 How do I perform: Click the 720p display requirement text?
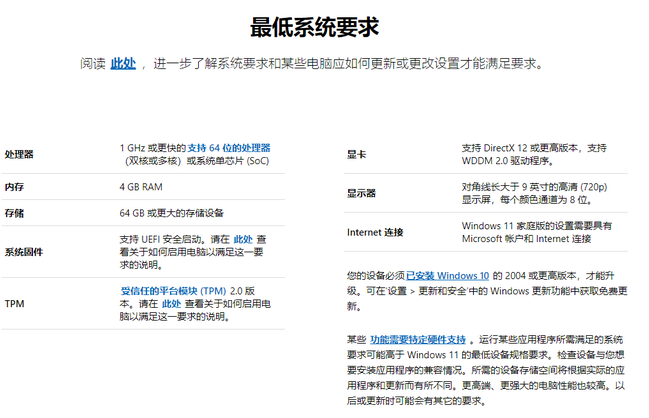pos(534,193)
